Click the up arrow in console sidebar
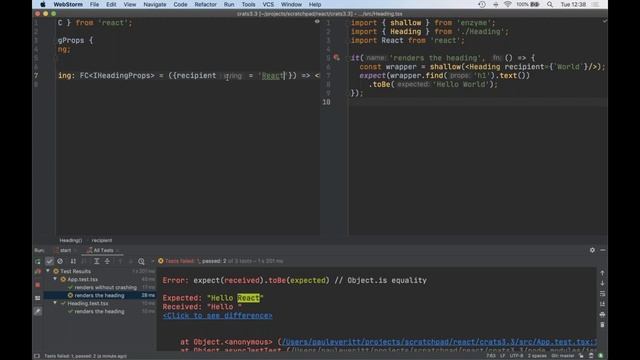The width and height of the screenshot is (640, 360). 602,273
